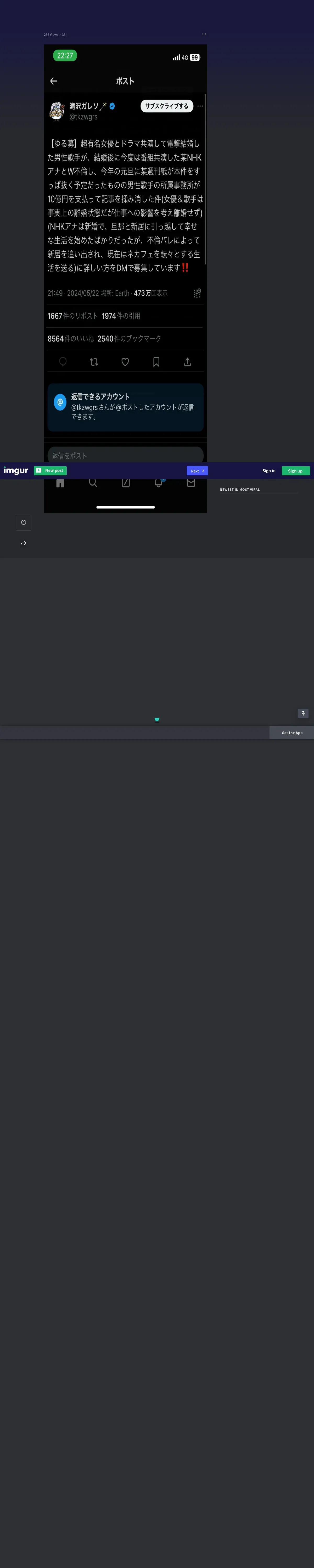Click the '2540件のブックマーク' count
Viewport: 314px width, 1568px height.
click(x=129, y=338)
